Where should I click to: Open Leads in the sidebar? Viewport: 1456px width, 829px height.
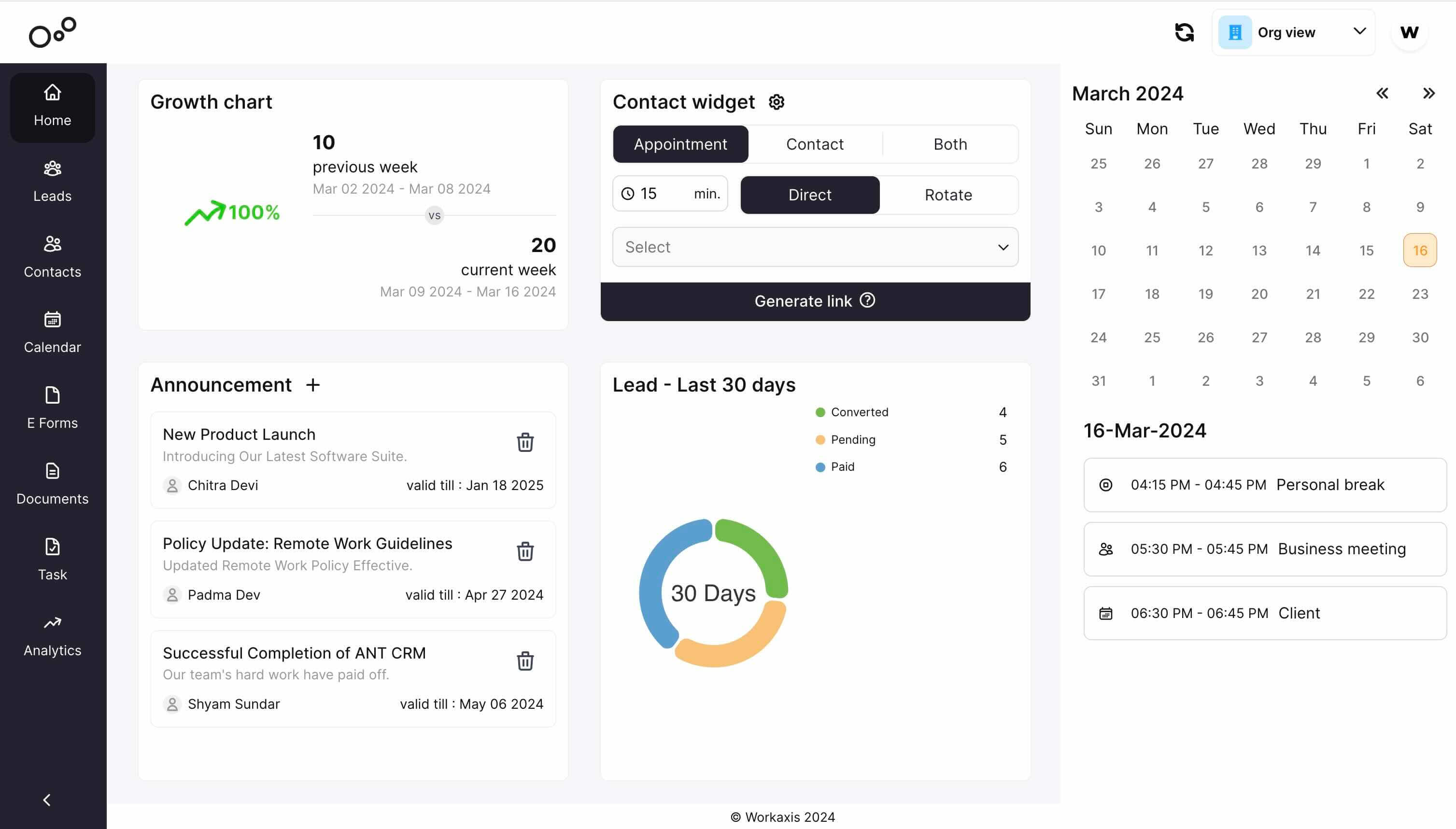pyautogui.click(x=52, y=182)
